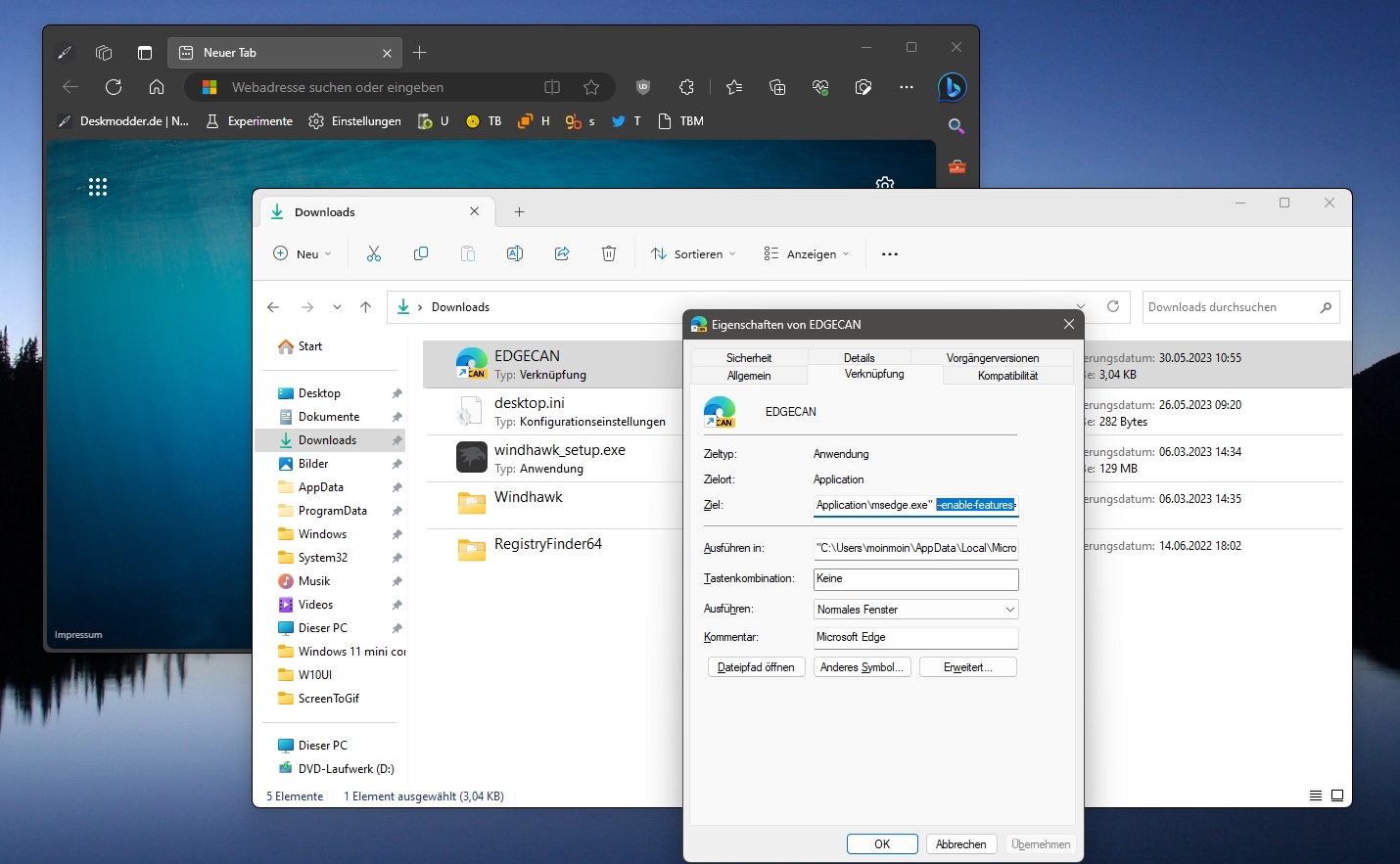Image resolution: width=1400 pixels, height=864 pixels.
Task: Click the Kommentar field
Action: tap(916, 637)
